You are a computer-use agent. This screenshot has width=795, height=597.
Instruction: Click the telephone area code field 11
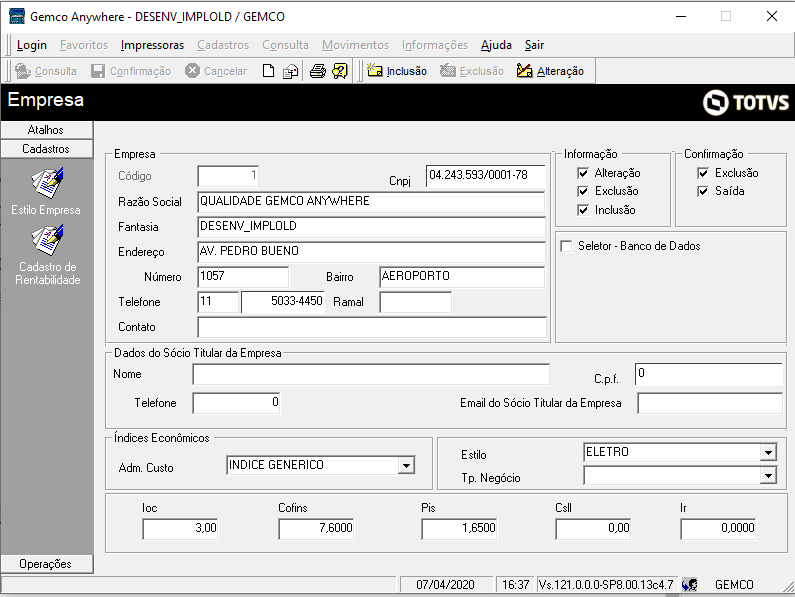point(218,302)
